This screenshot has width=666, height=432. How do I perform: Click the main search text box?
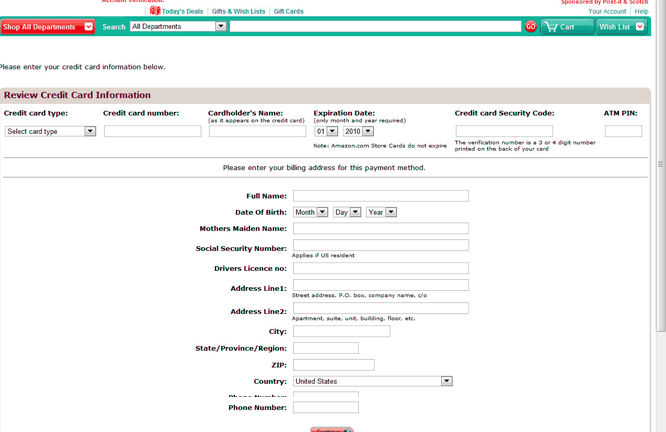[375, 26]
